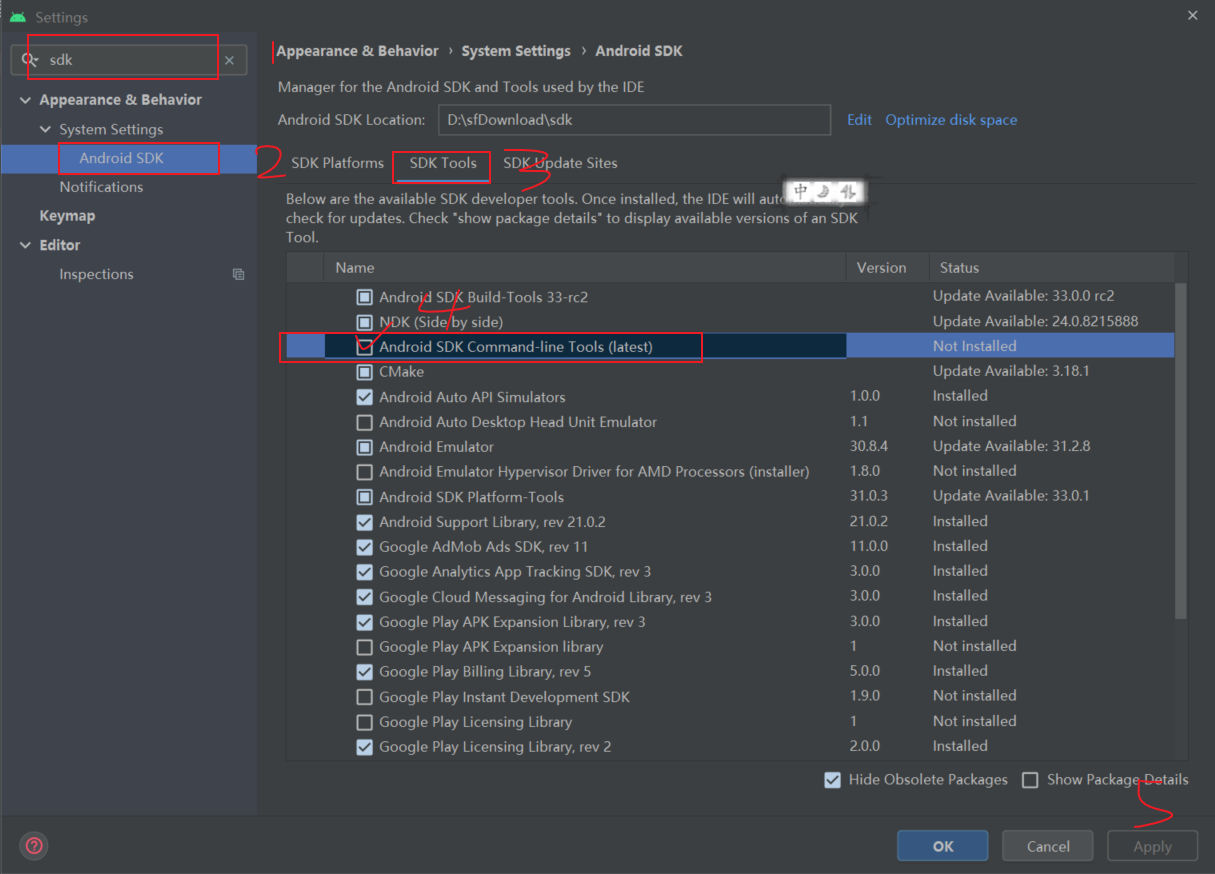The image size is (1215, 874).
Task: Open Keymap settings
Action: (67, 216)
